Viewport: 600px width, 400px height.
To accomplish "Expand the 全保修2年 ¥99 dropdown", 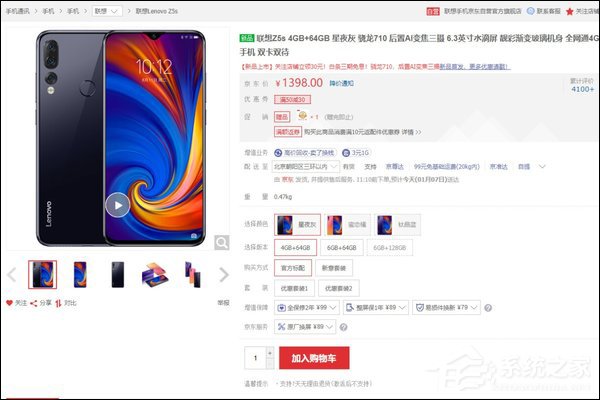I will point(306,307).
